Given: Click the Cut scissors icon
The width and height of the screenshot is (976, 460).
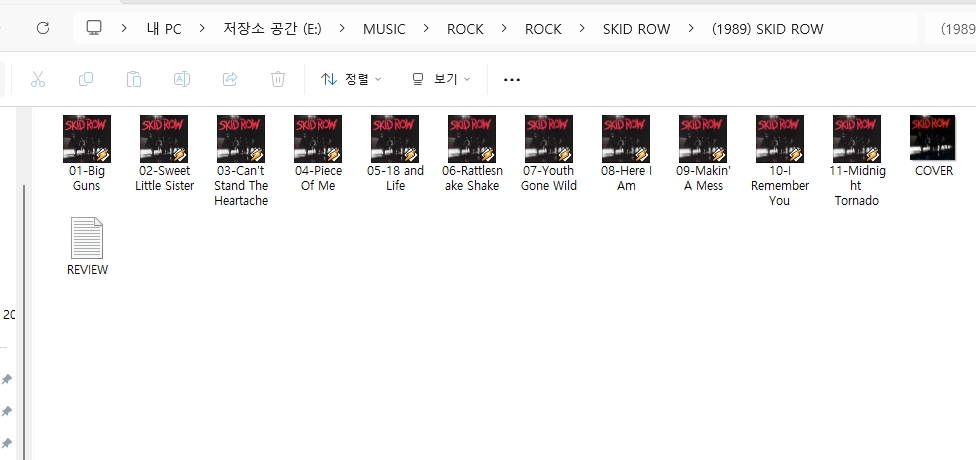Looking at the screenshot, I should pyautogui.click(x=38, y=79).
